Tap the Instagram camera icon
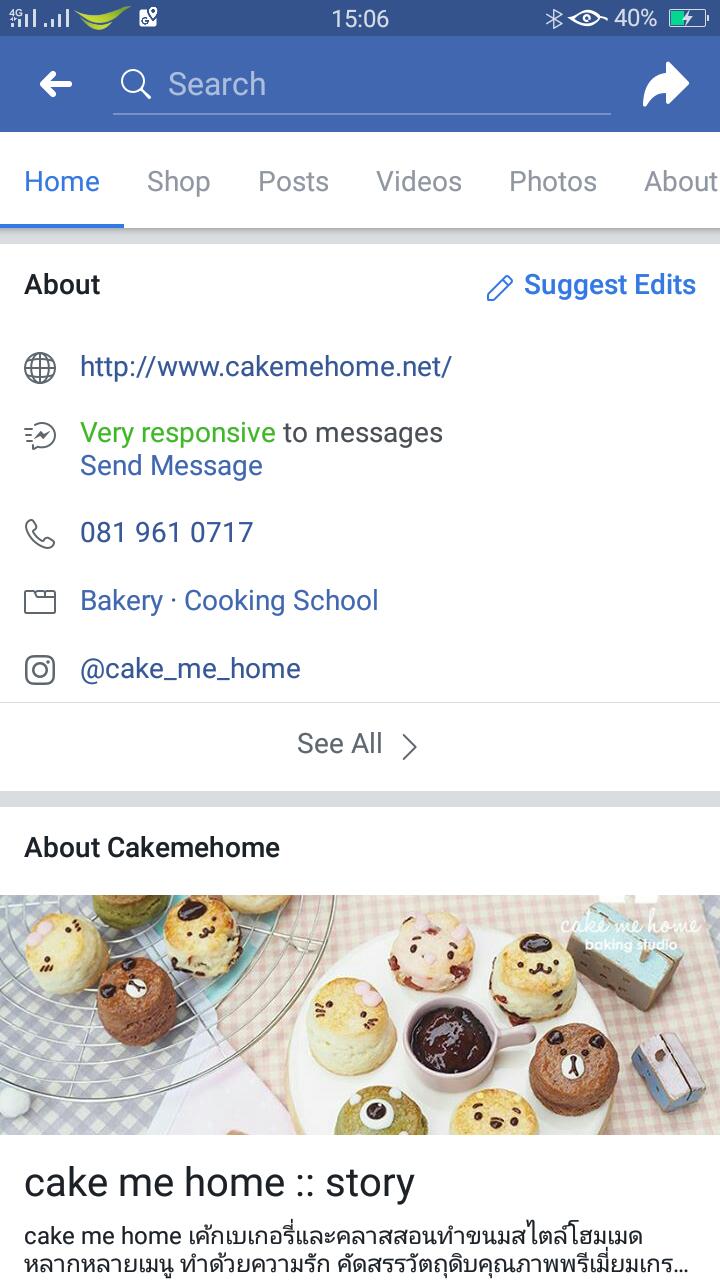 (x=40, y=669)
